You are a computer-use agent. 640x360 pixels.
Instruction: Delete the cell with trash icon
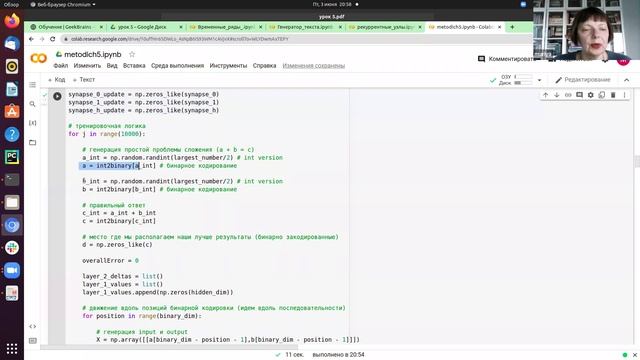point(613,95)
